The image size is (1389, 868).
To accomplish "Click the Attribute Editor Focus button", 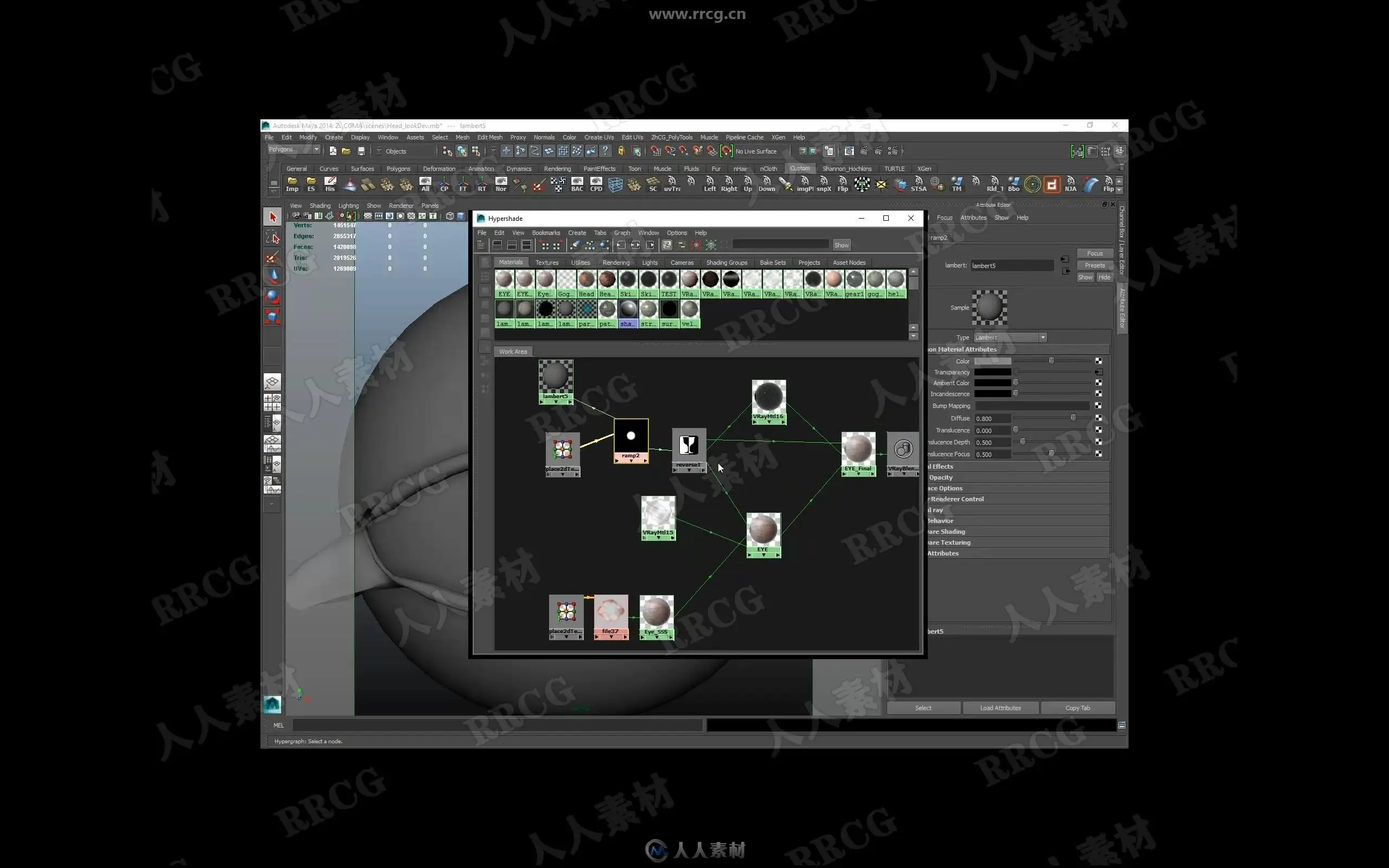I will pos(1094,253).
